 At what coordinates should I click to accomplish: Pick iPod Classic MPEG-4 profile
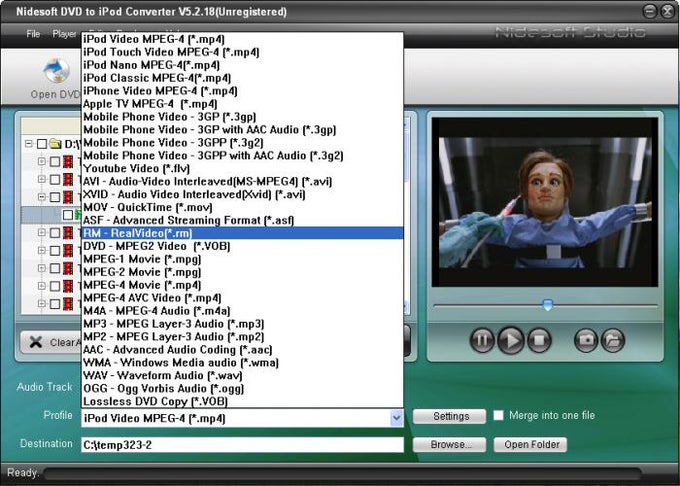pyautogui.click(x=242, y=78)
